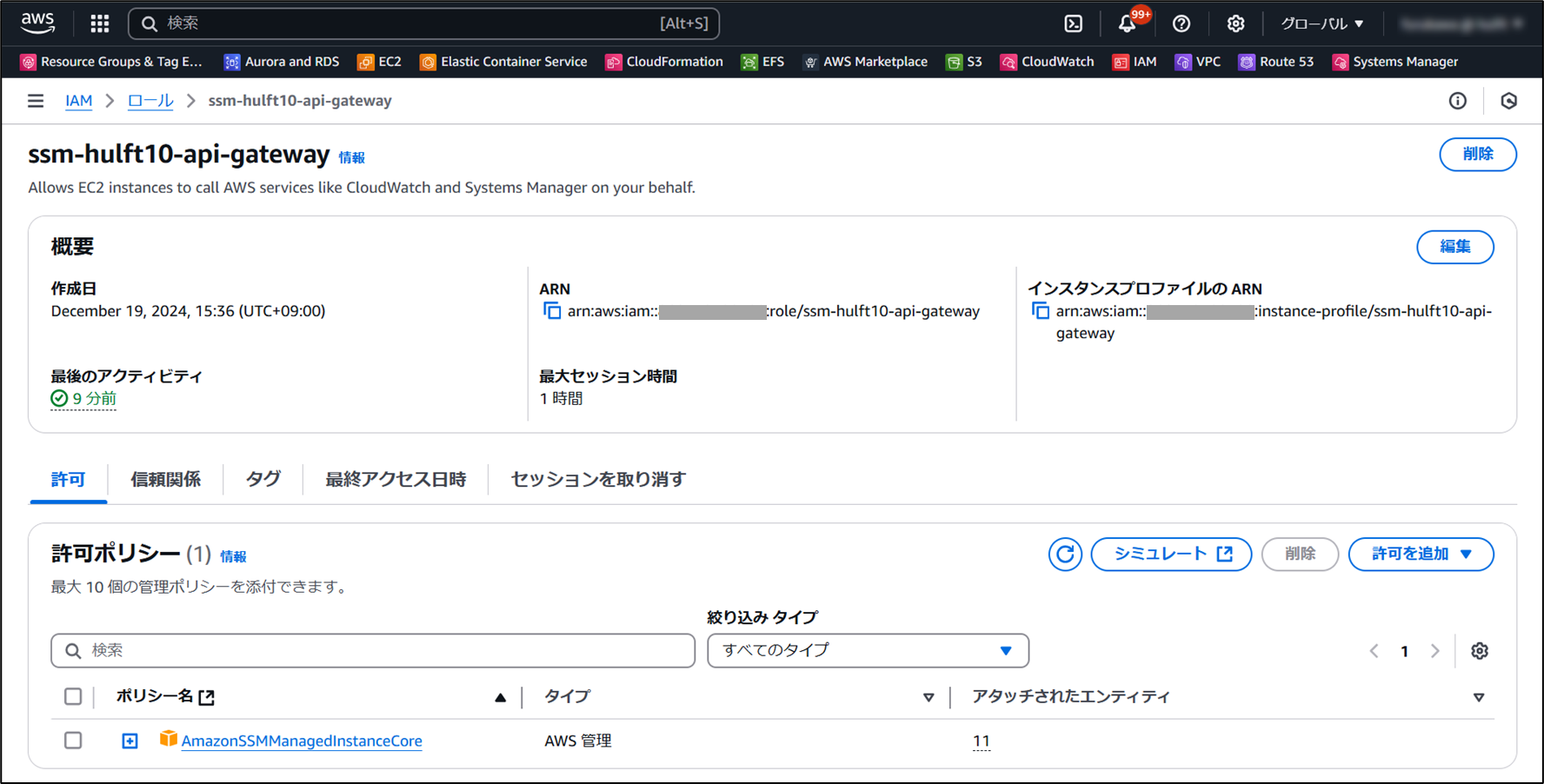This screenshot has height=784, width=1544.
Task: Select page 1 in policy pagination
Action: click(1405, 651)
